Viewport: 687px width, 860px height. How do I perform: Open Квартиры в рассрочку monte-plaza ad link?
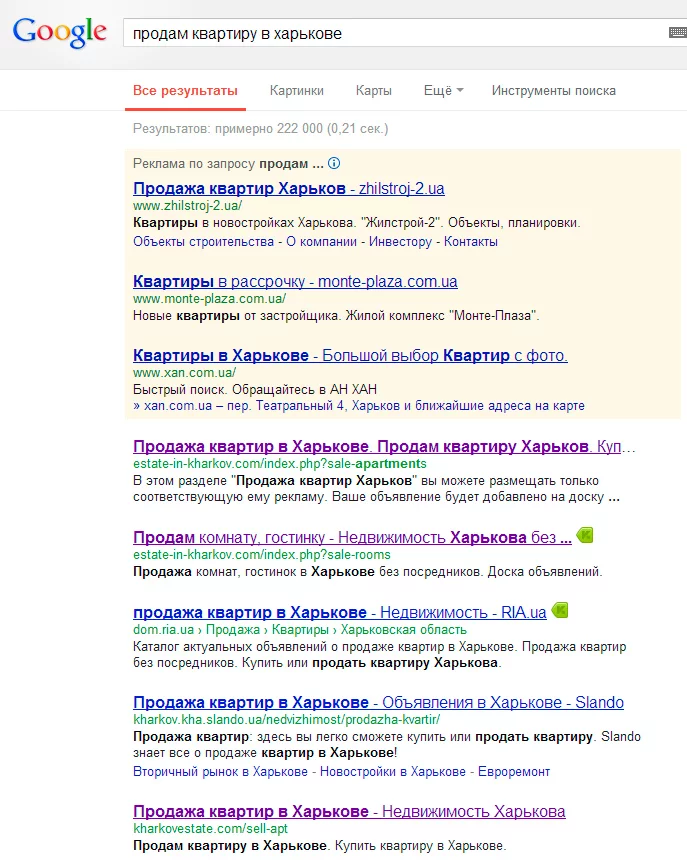[x=295, y=281]
